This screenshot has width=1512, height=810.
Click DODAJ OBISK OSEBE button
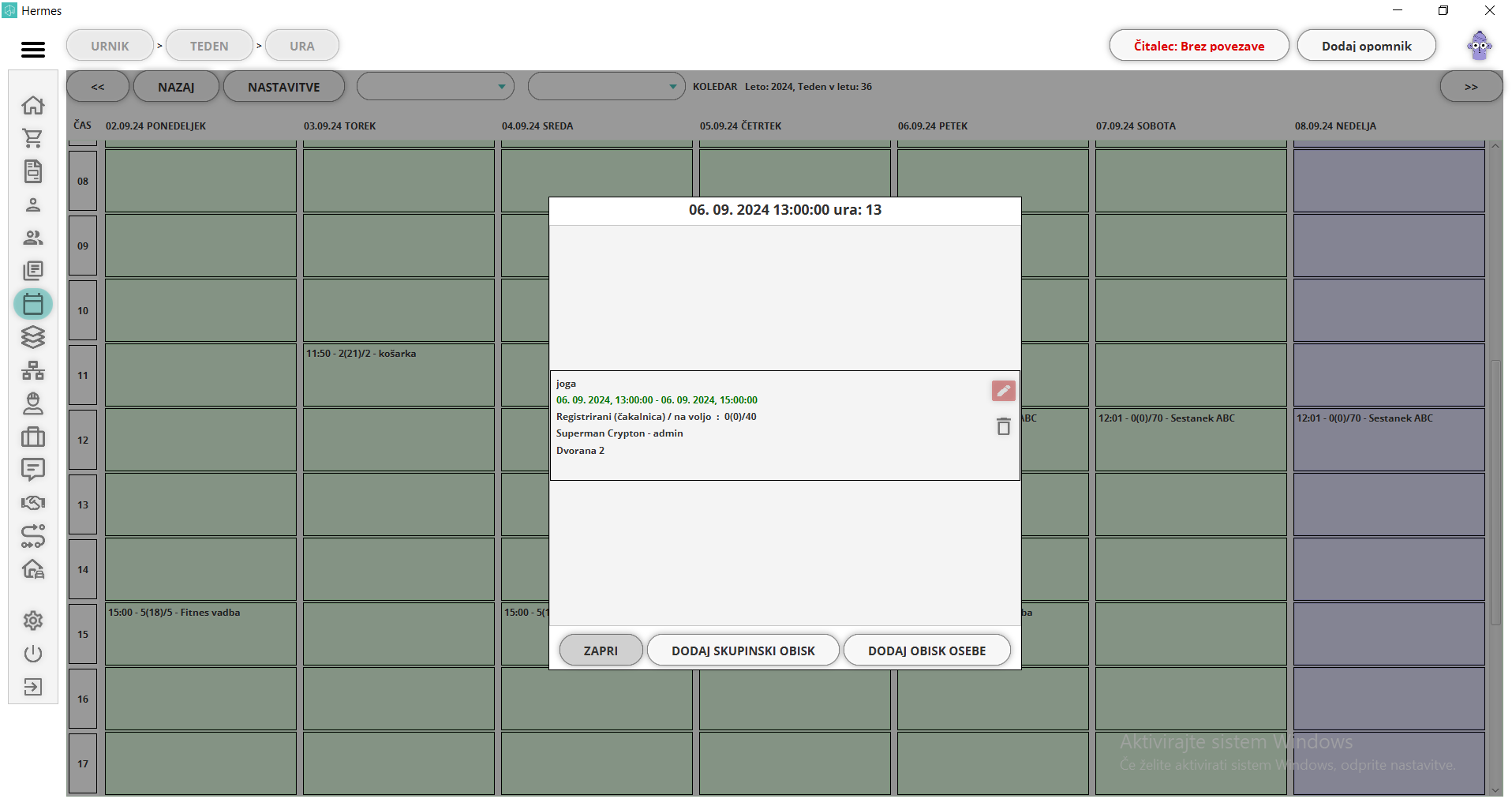(x=926, y=651)
